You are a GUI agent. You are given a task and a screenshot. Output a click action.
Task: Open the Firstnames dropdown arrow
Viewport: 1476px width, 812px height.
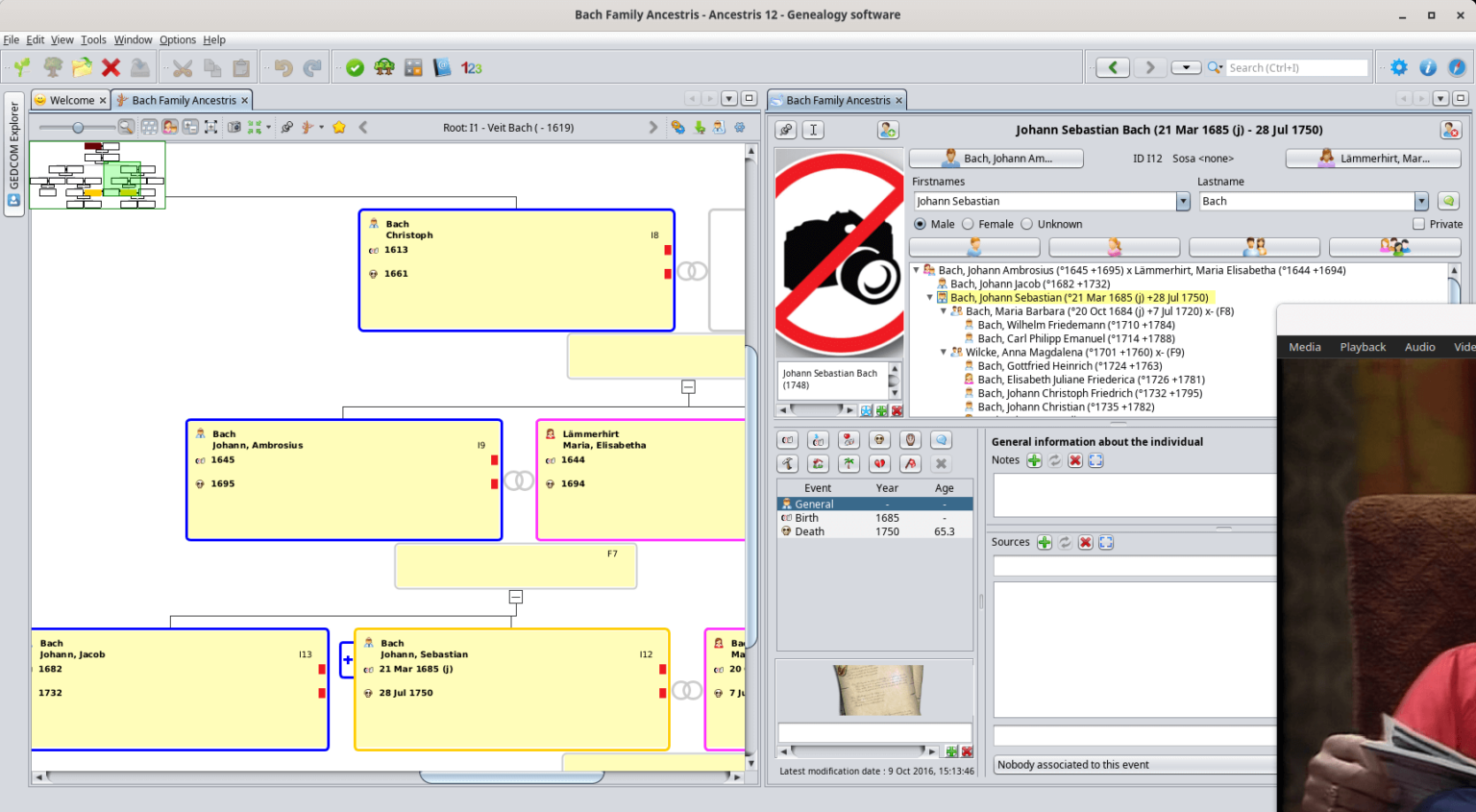pyautogui.click(x=1183, y=201)
